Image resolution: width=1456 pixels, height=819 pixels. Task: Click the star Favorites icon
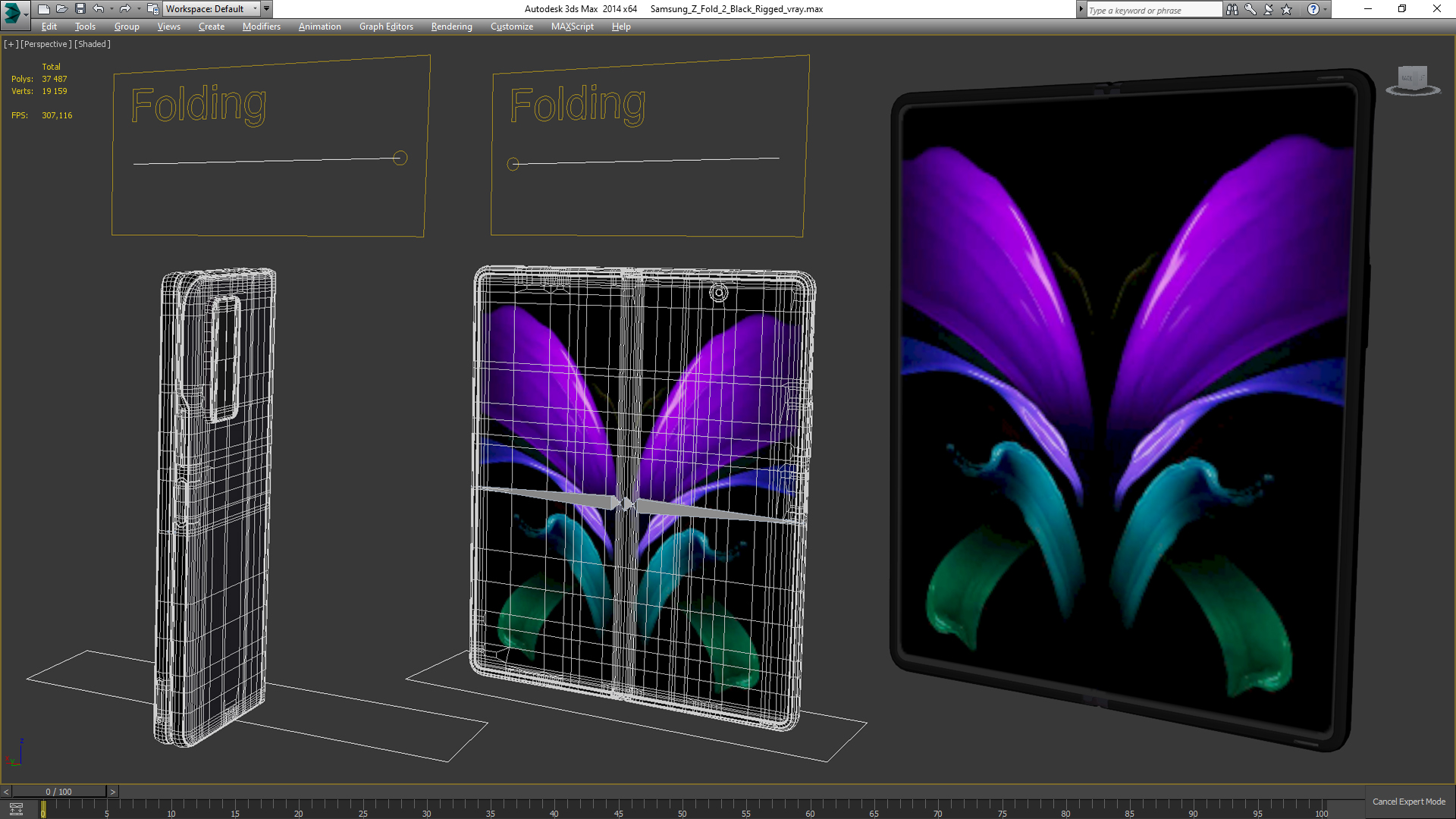pyautogui.click(x=1287, y=9)
